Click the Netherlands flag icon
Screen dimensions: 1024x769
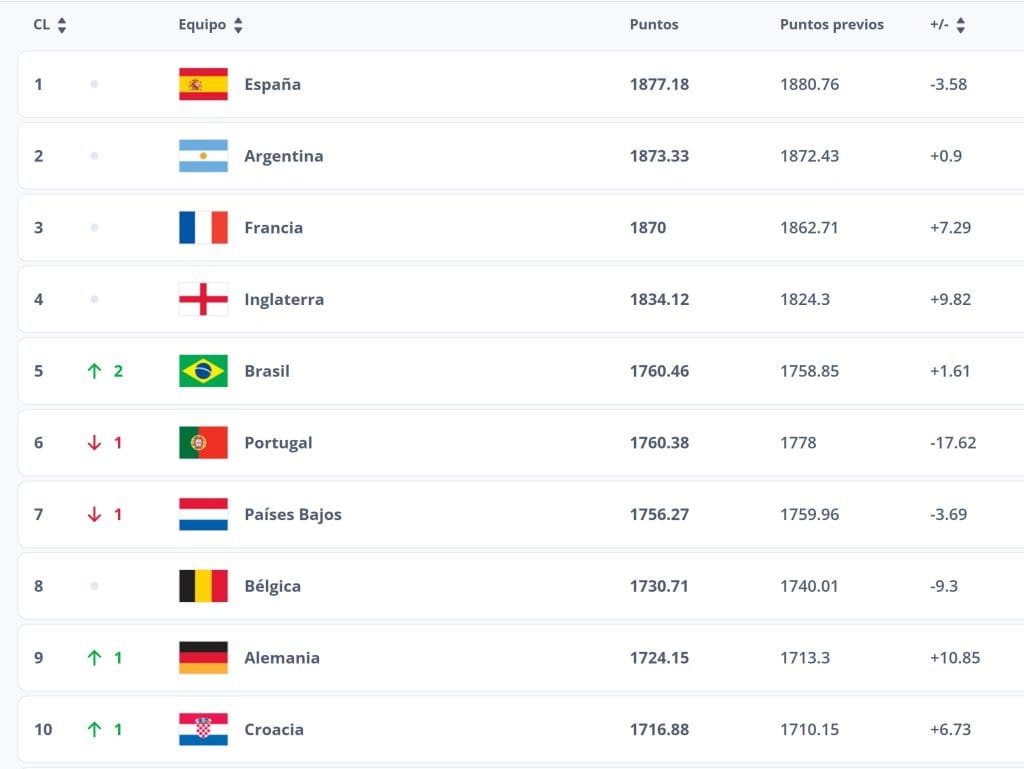coord(203,514)
